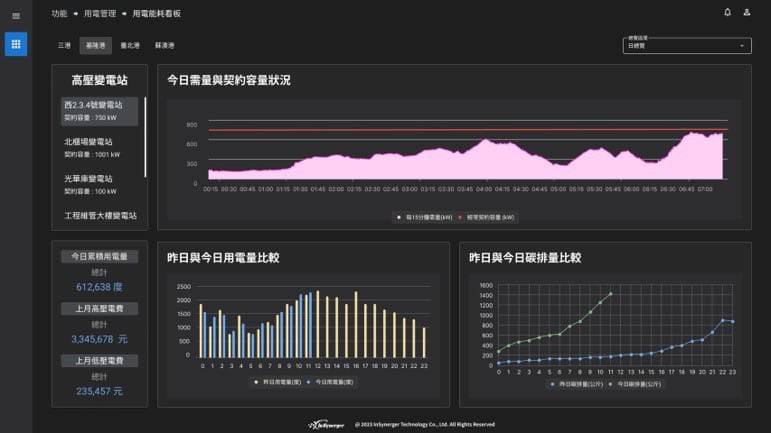Screen dimensions: 771x433
Task: Switch to the 臺北港 tab
Action: coord(131,46)
